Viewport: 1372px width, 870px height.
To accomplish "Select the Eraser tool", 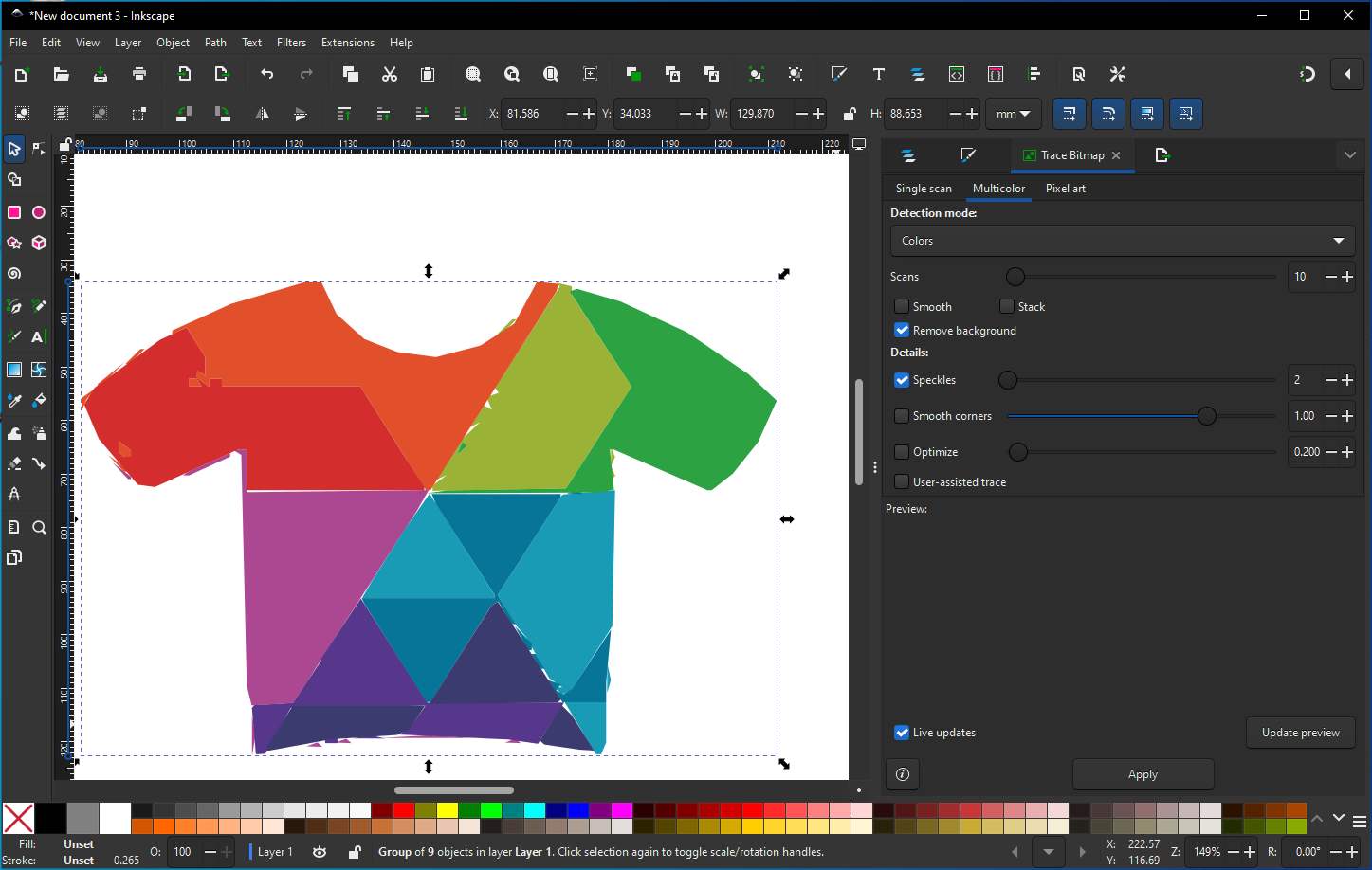I will pos(14,463).
